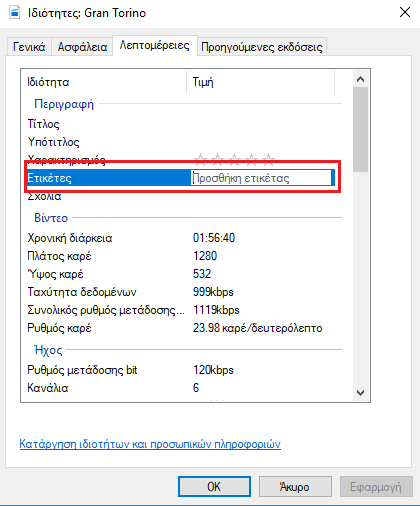Image resolution: width=420 pixels, height=506 pixels.
Task: Click the vertical scrollbar thumb
Action: point(360,129)
